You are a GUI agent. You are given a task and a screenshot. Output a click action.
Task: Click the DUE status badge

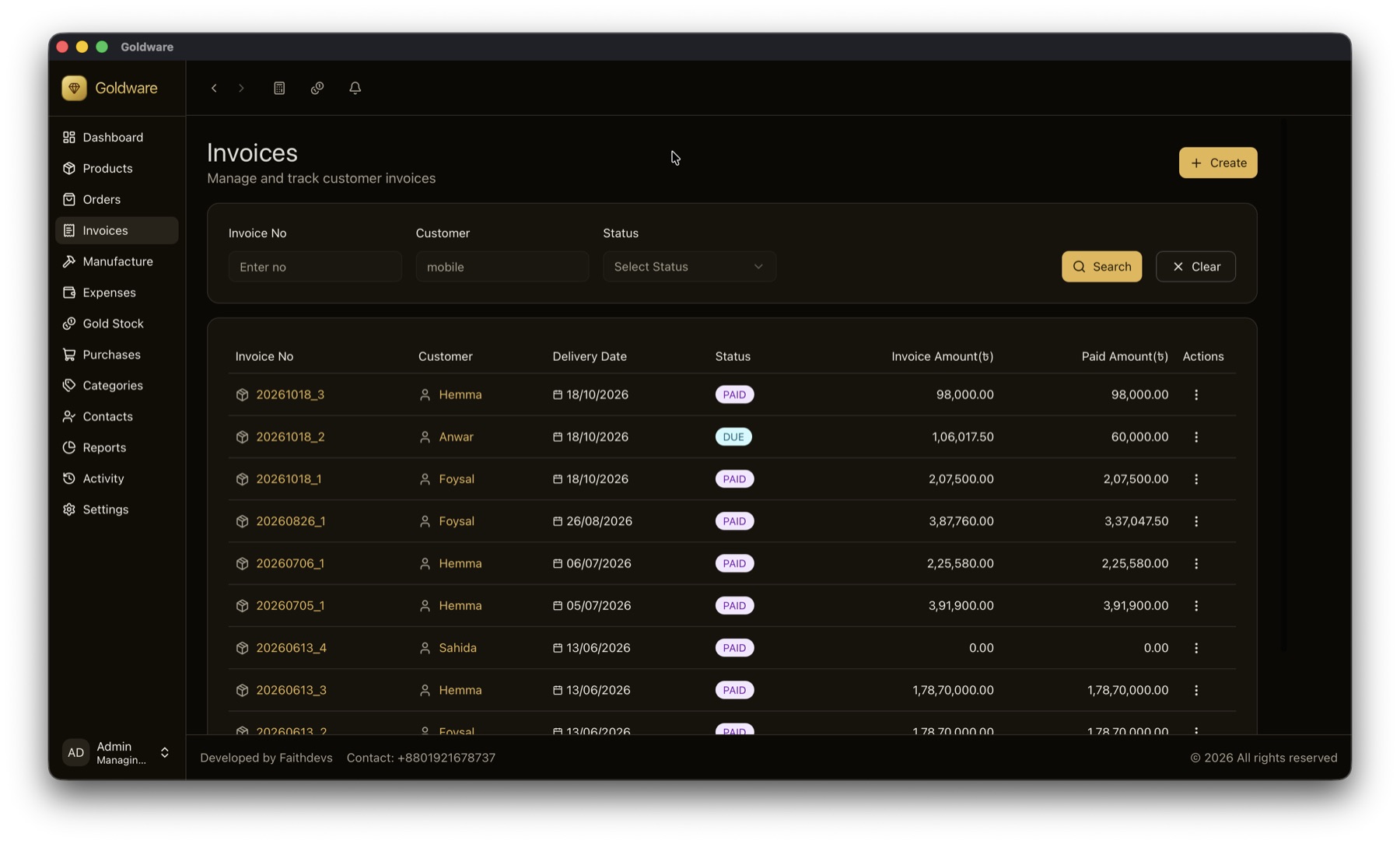click(x=733, y=436)
